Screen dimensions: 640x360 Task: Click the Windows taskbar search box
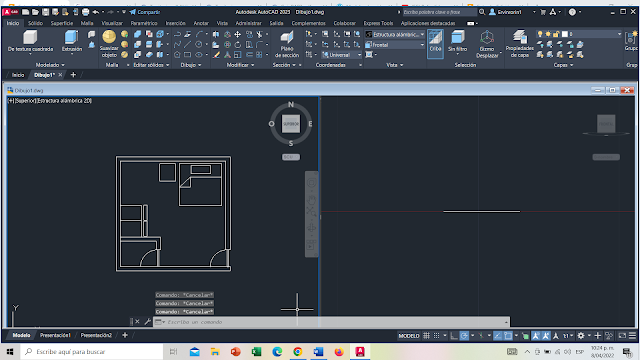coord(91,351)
